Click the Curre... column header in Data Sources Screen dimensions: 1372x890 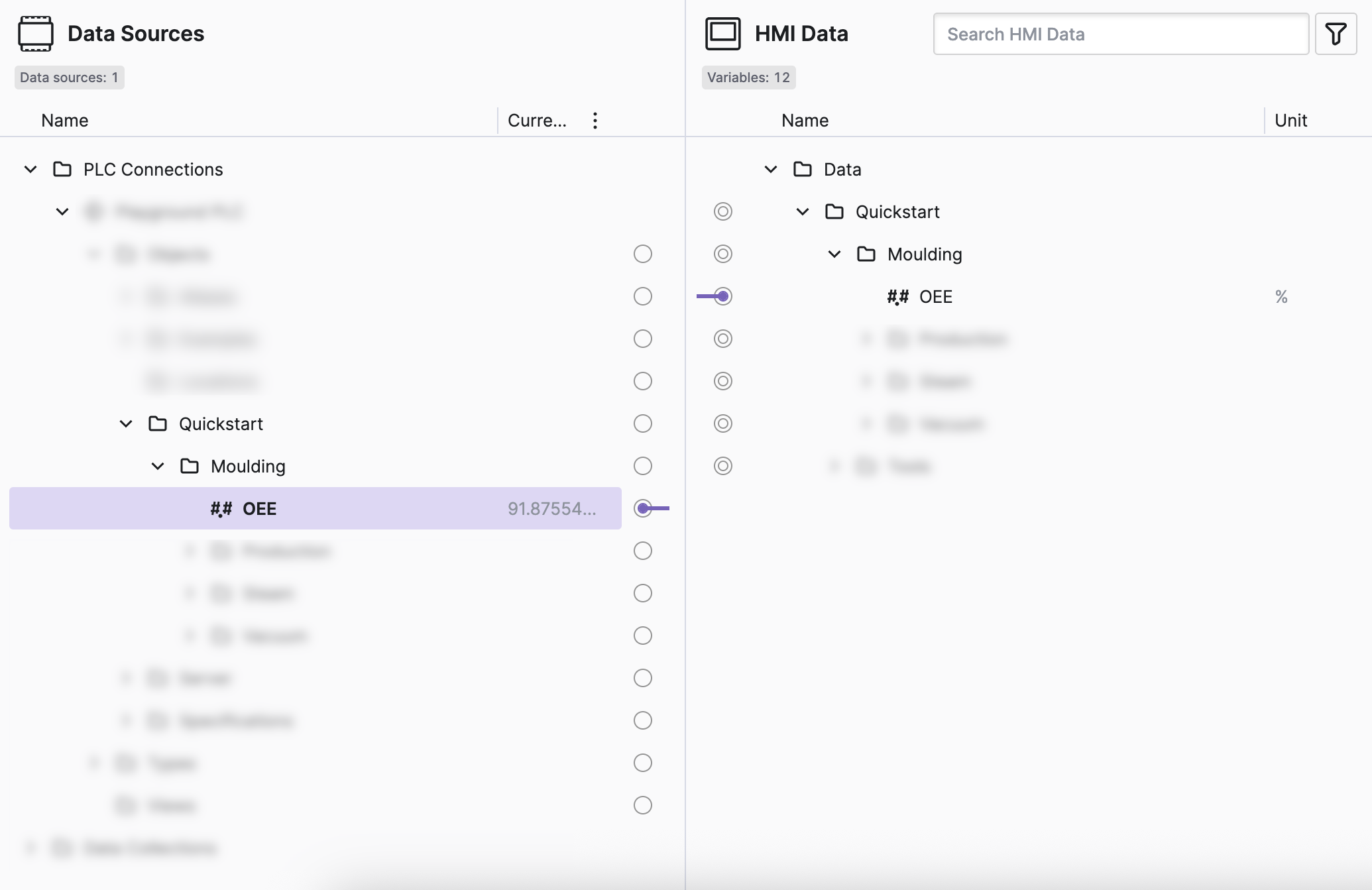[537, 121]
